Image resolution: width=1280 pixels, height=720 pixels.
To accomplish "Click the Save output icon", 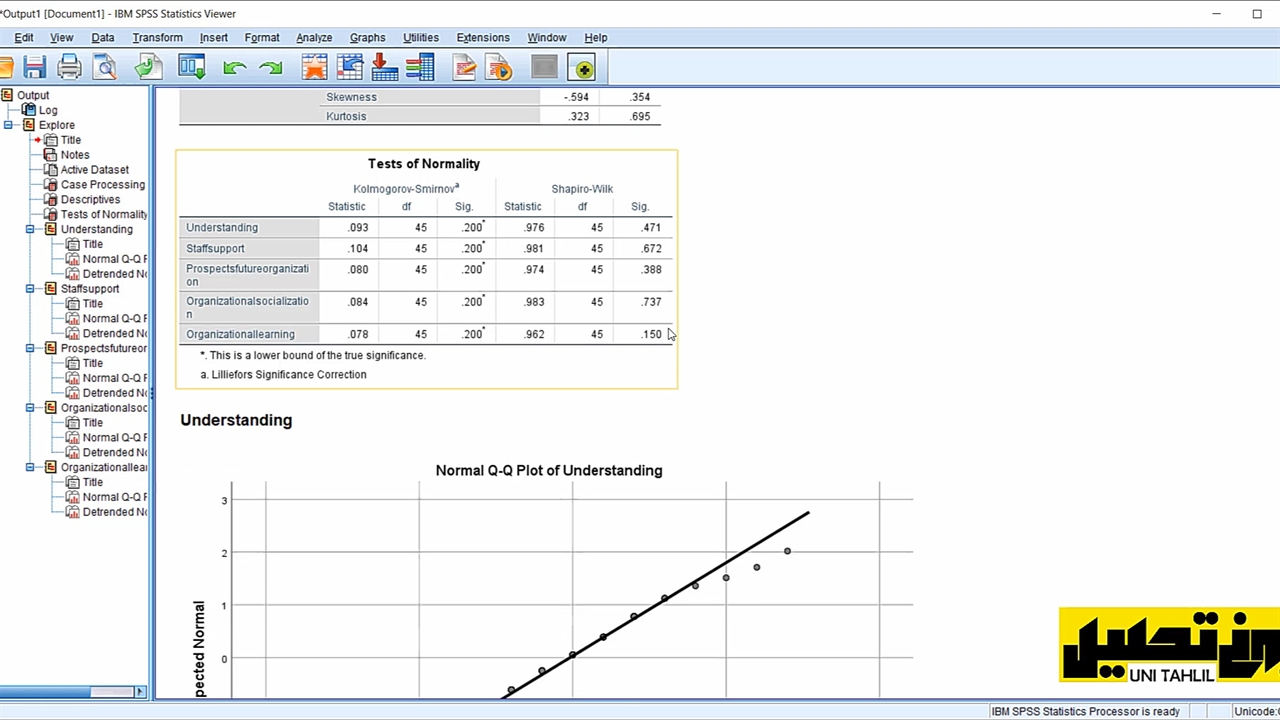I will click(x=35, y=67).
